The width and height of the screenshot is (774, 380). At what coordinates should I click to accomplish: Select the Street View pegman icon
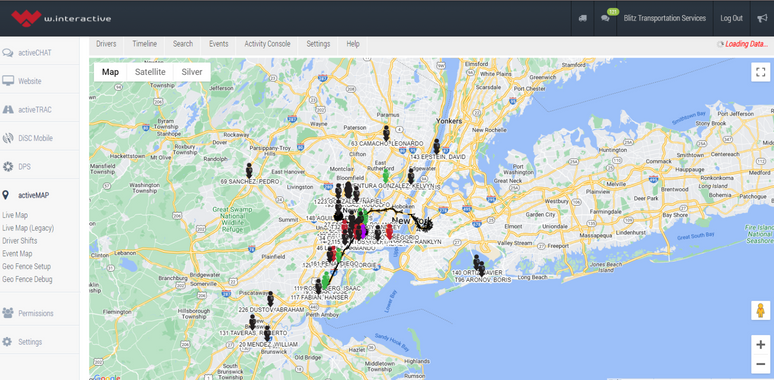761,310
